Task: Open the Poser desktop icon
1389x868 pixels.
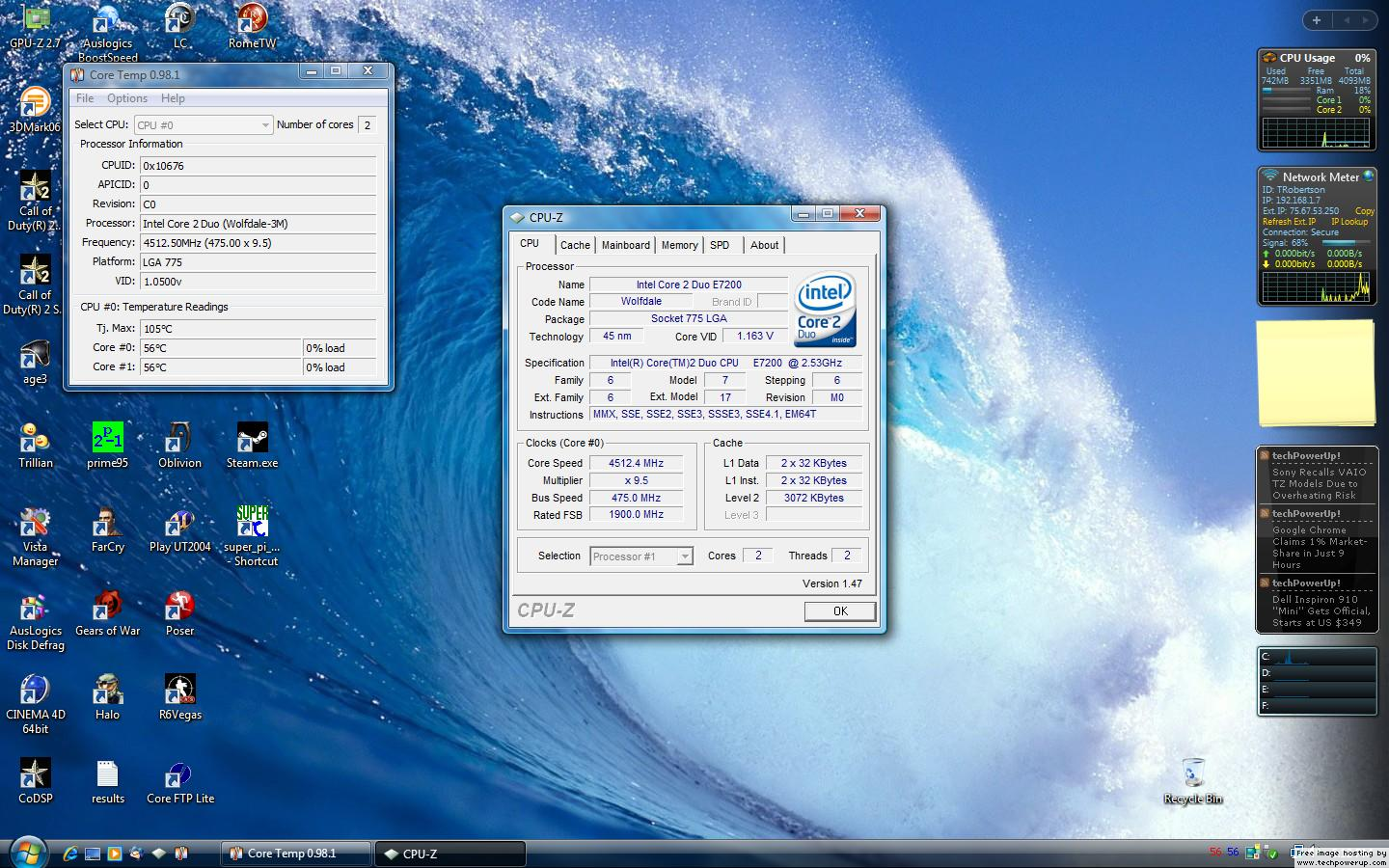Action: point(179,614)
